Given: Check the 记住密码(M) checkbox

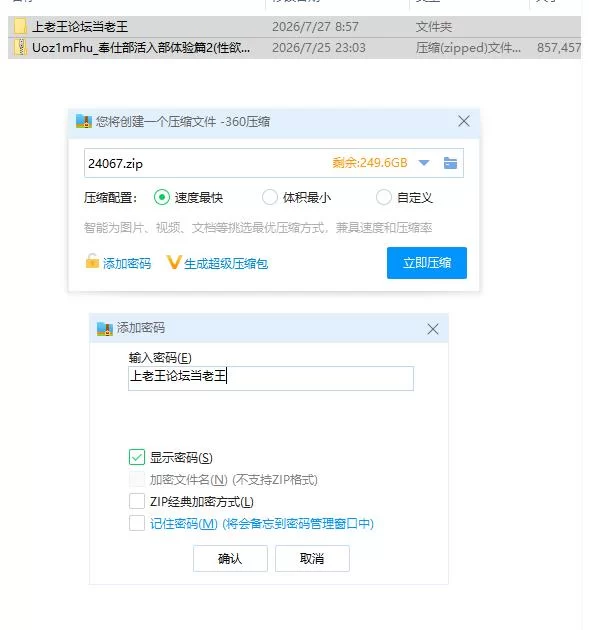Looking at the screenshot, I should pyautogui.click(x=137, y=523).
